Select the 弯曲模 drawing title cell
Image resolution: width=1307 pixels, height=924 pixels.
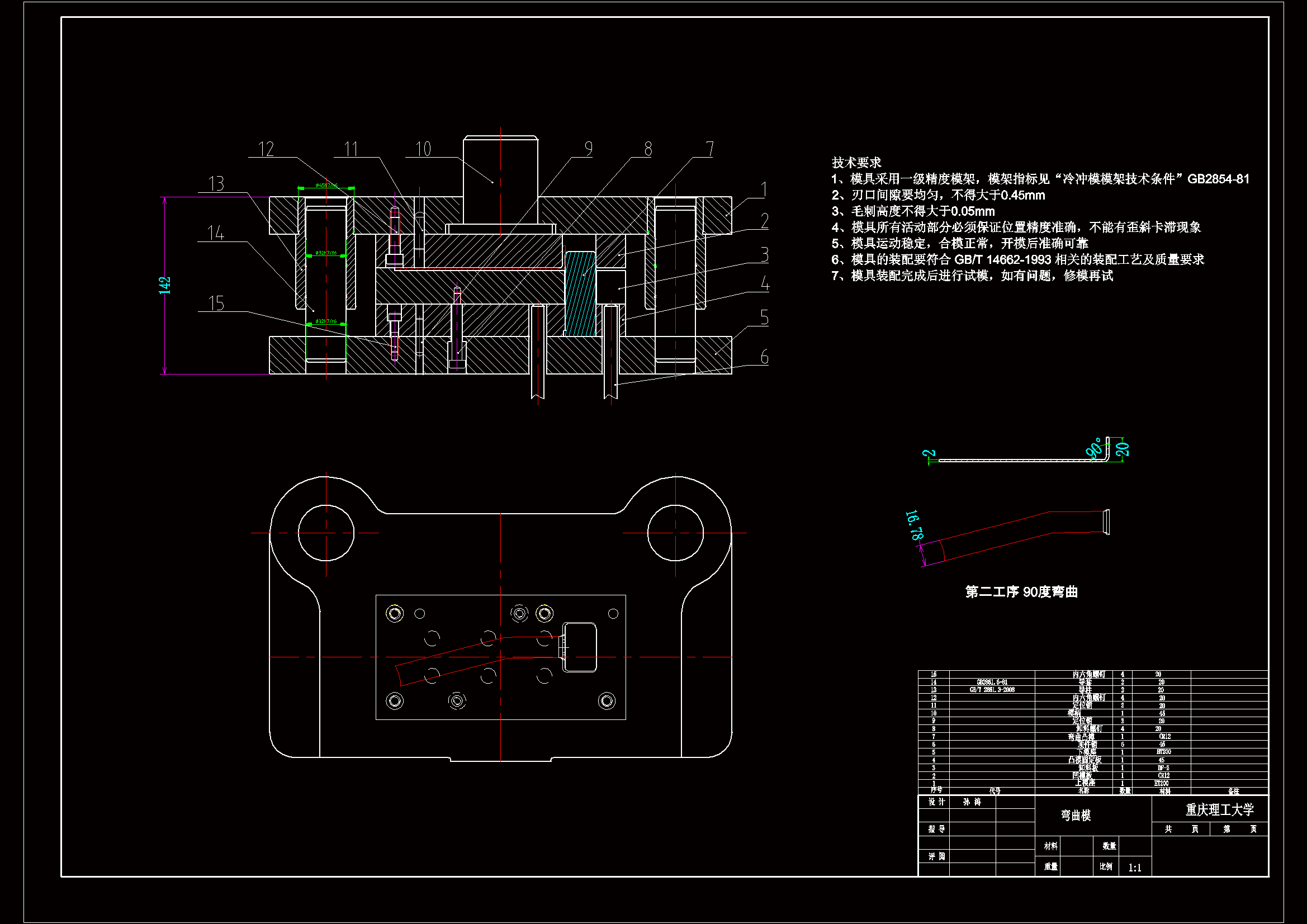click(1076, 815)
